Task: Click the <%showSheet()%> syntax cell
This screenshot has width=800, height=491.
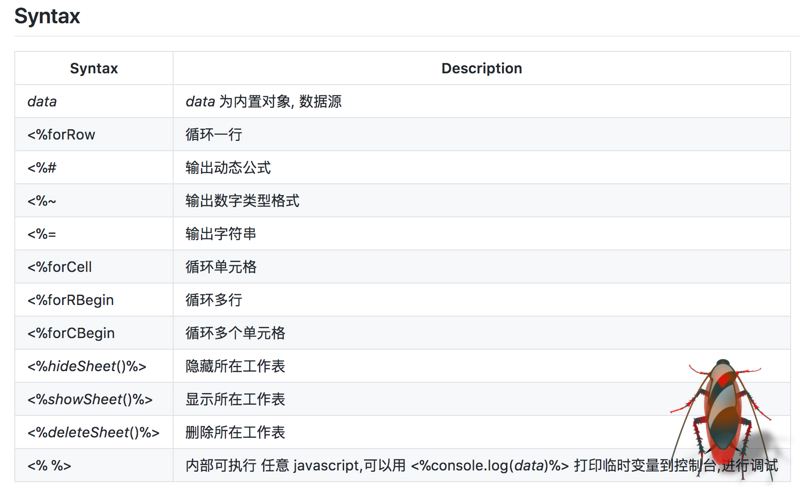Action: click(x=90, y=399)
